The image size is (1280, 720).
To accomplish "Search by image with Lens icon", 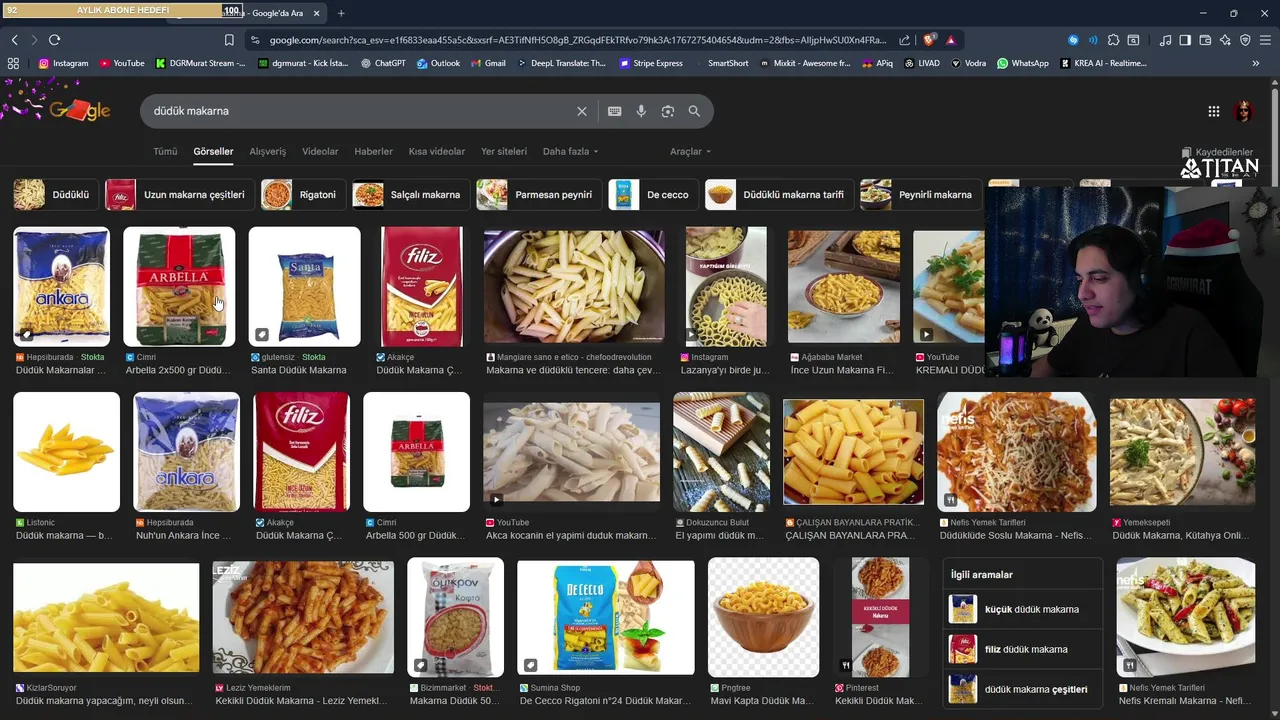I will (668, 111).
